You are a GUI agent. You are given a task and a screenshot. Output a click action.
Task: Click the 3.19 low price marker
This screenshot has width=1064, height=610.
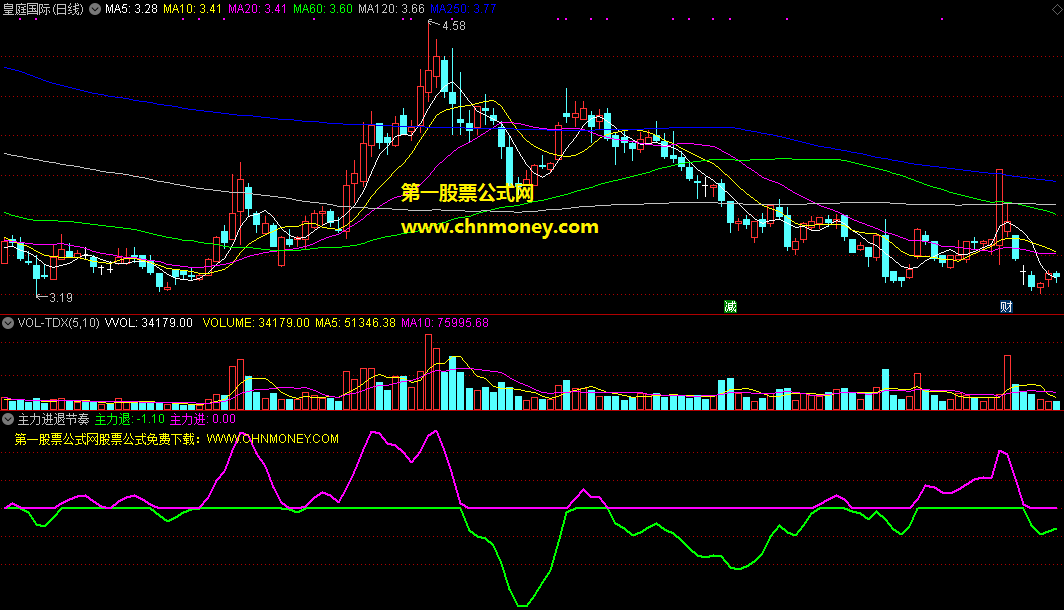tap(60, 298)
